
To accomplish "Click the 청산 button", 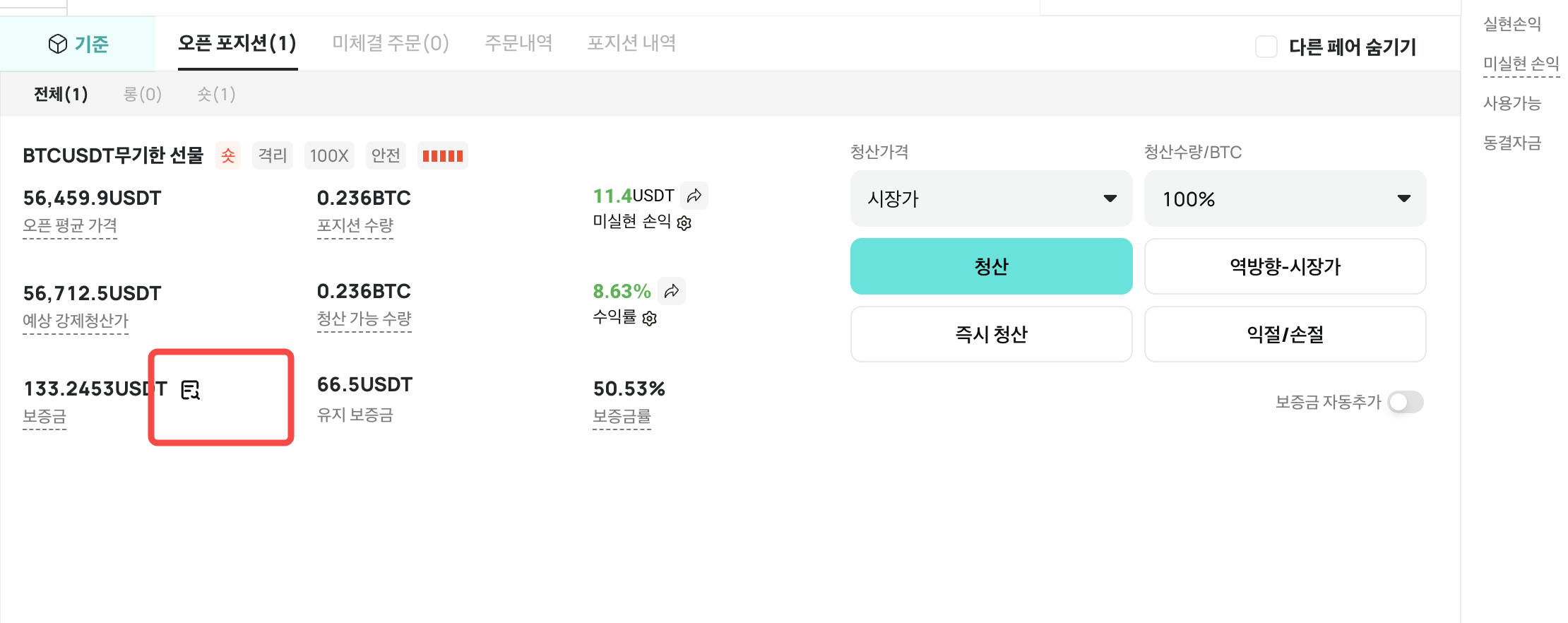I will click(991, 266).
